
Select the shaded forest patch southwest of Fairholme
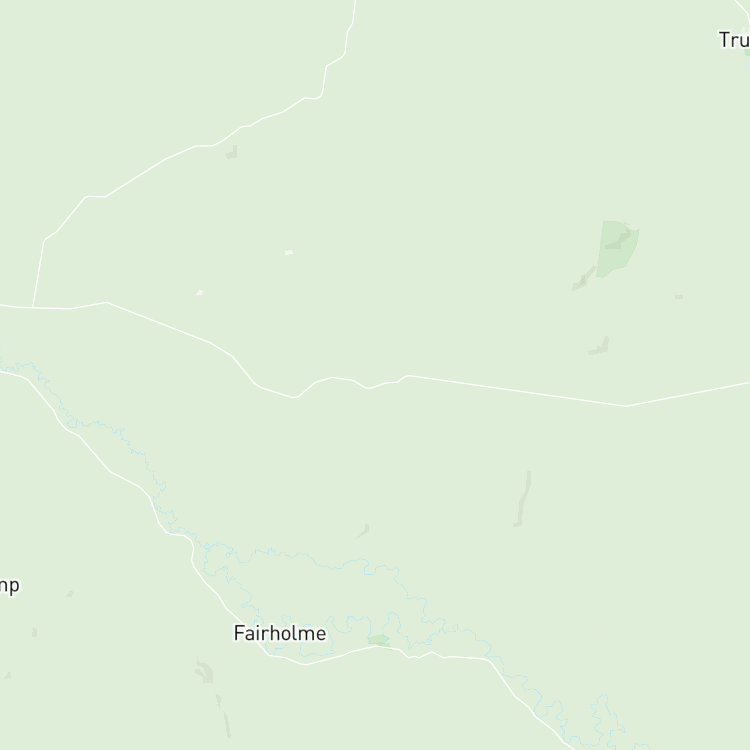coord(204,670)
